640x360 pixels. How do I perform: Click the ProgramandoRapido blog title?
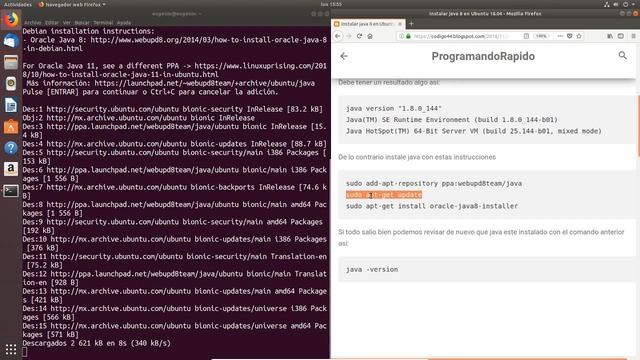[483, 56]
